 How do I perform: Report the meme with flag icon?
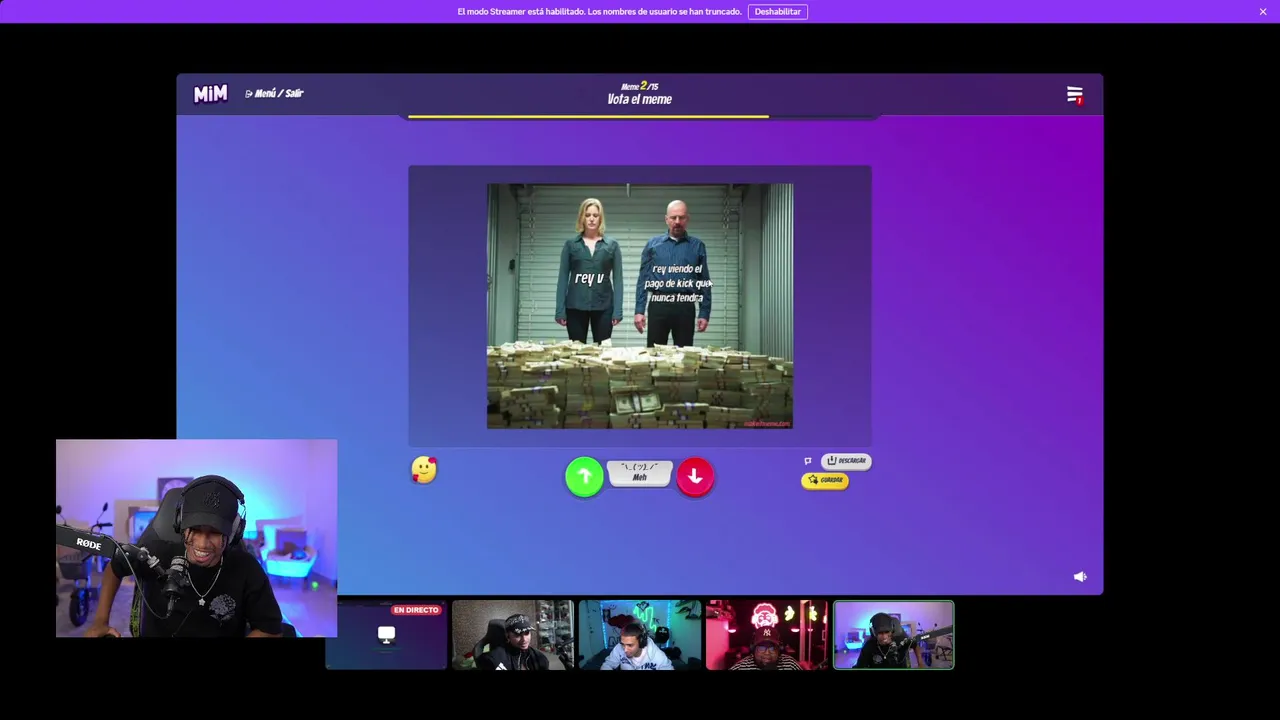click(x=808, y=461)
